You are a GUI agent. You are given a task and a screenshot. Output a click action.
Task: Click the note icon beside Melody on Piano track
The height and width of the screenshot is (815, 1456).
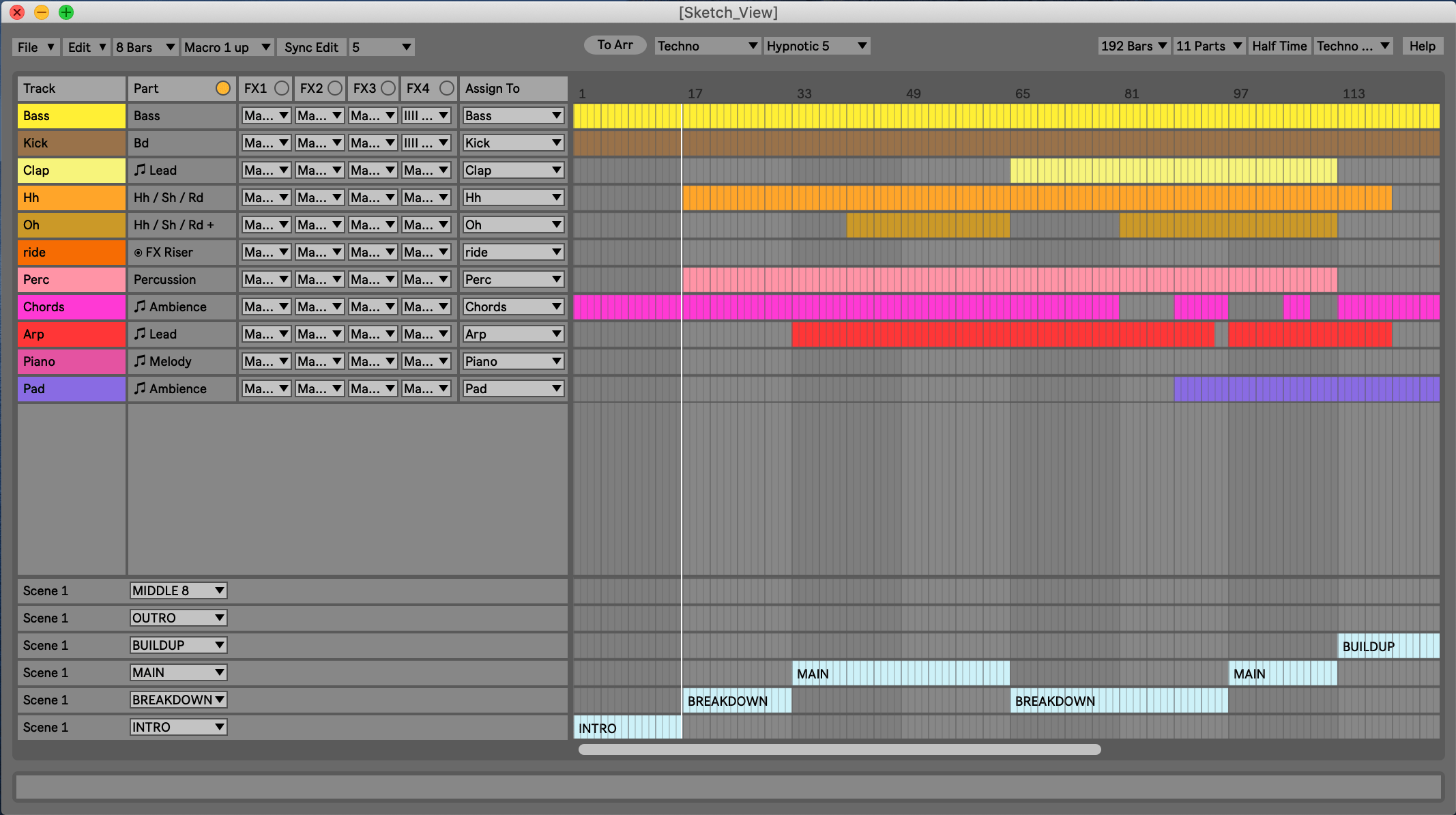pos(141,361)
